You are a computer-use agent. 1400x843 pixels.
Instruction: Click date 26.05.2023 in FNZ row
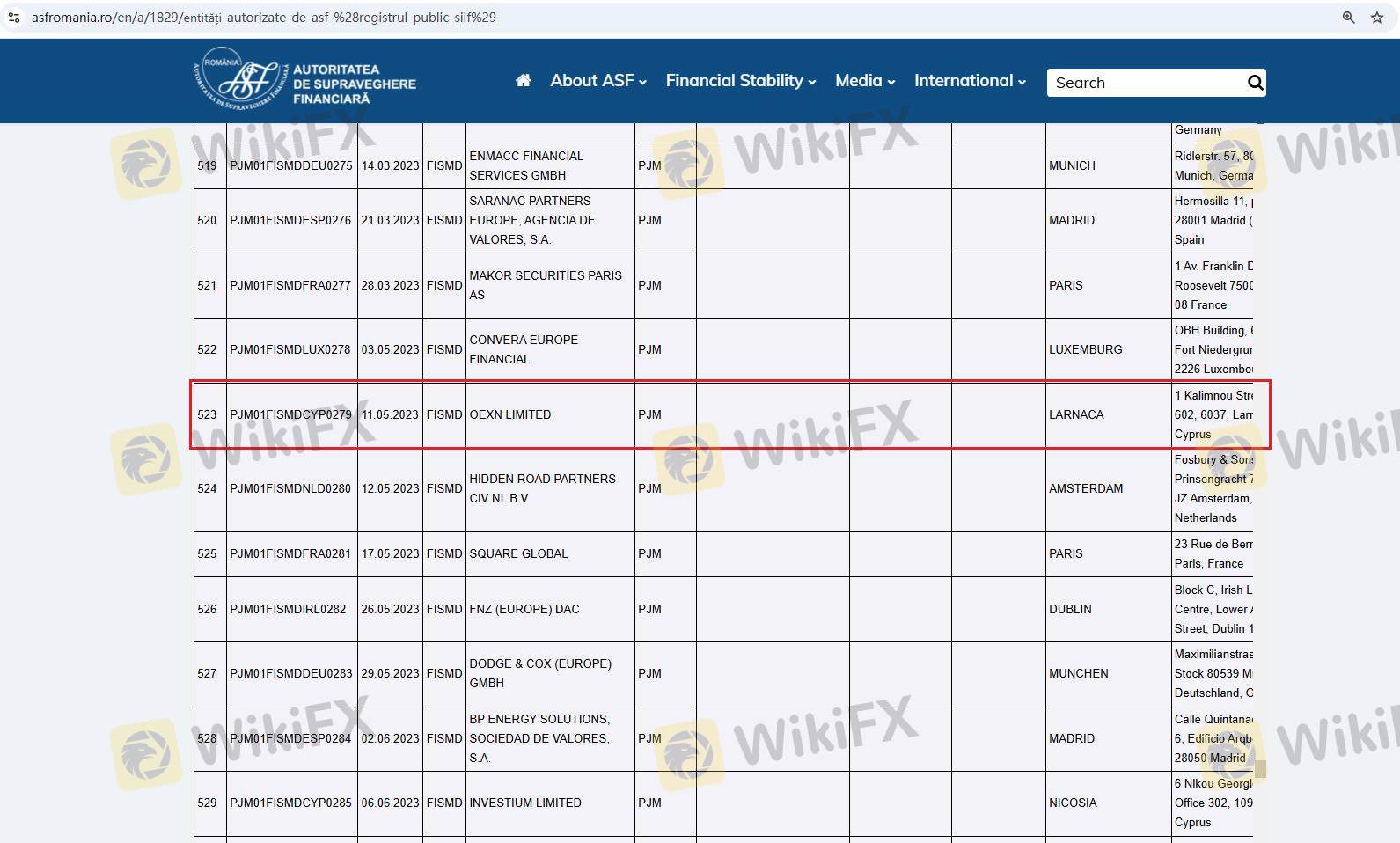click(x=390, y=609)
